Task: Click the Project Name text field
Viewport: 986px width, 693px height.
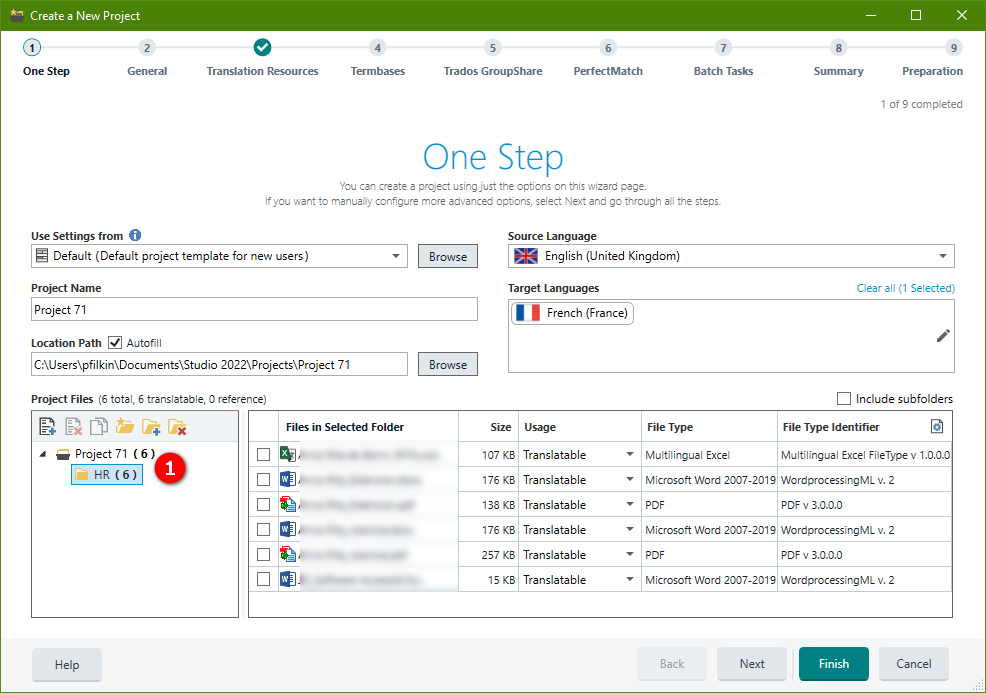Action: point(254,309)
